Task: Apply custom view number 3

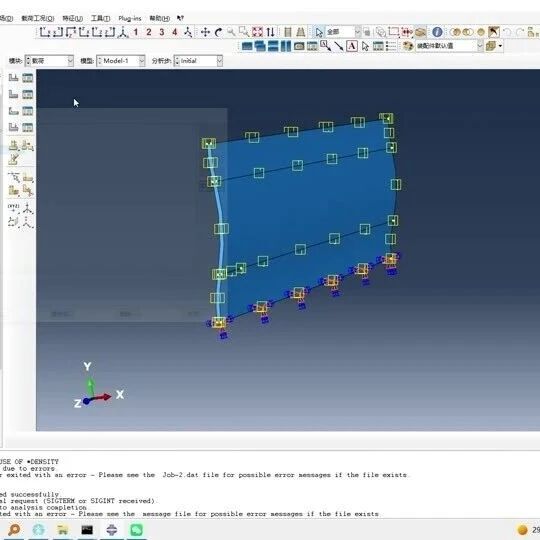Action: (x=162, y=32)
